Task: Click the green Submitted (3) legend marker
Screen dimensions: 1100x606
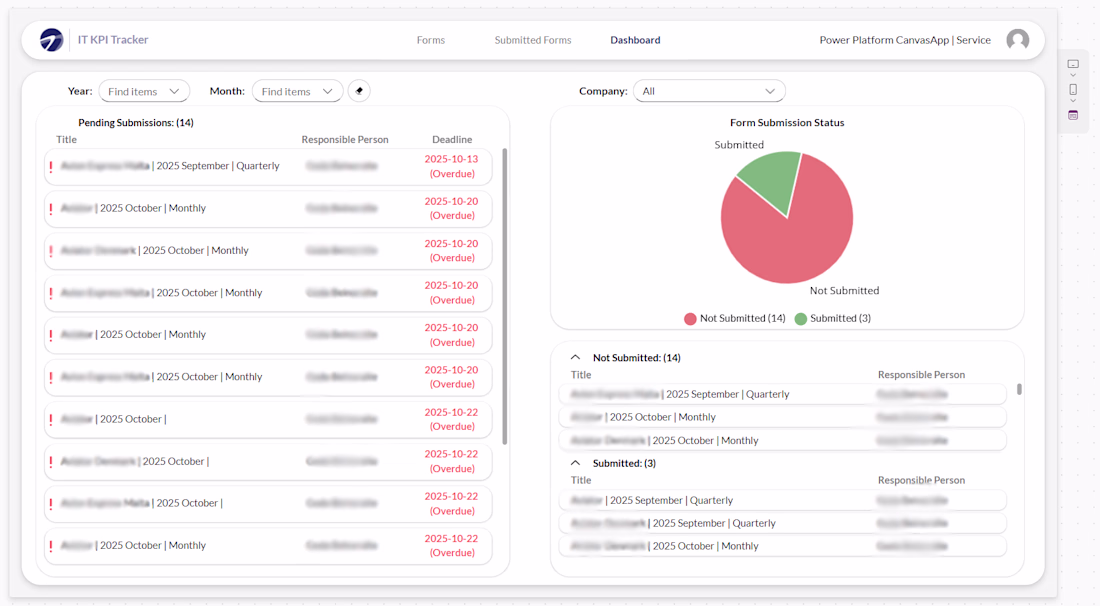Action: pyautogui.click(x=800, y=318)
